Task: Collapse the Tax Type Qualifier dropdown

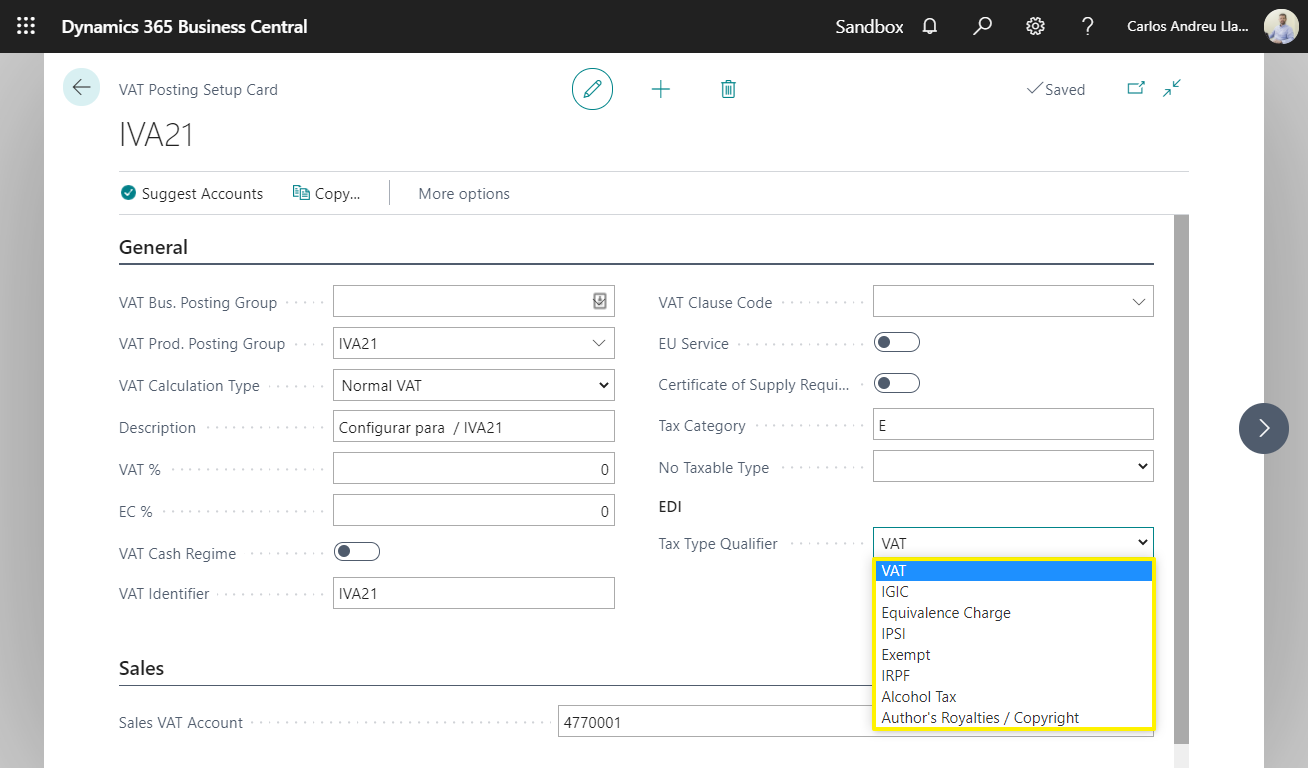Action: click(1013, 543)
